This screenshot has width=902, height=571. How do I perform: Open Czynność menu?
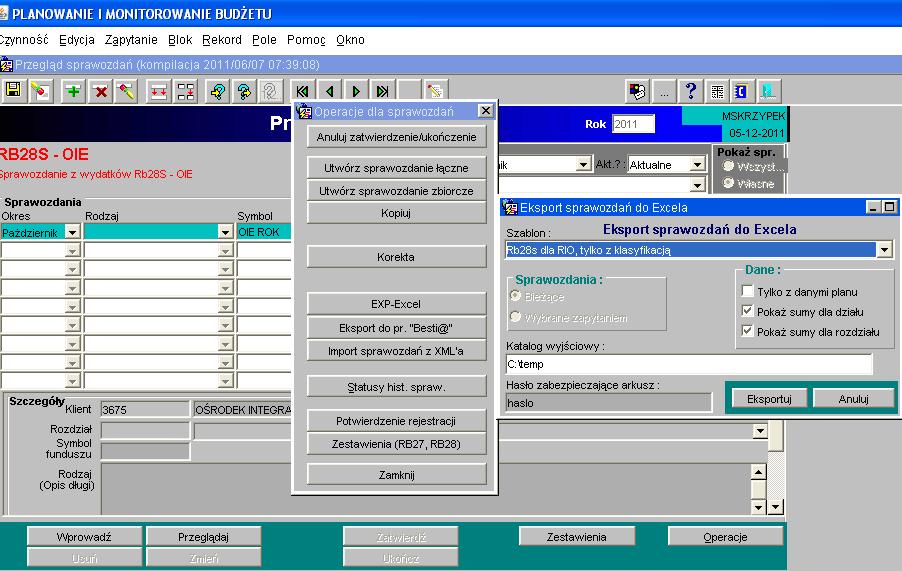24,40
